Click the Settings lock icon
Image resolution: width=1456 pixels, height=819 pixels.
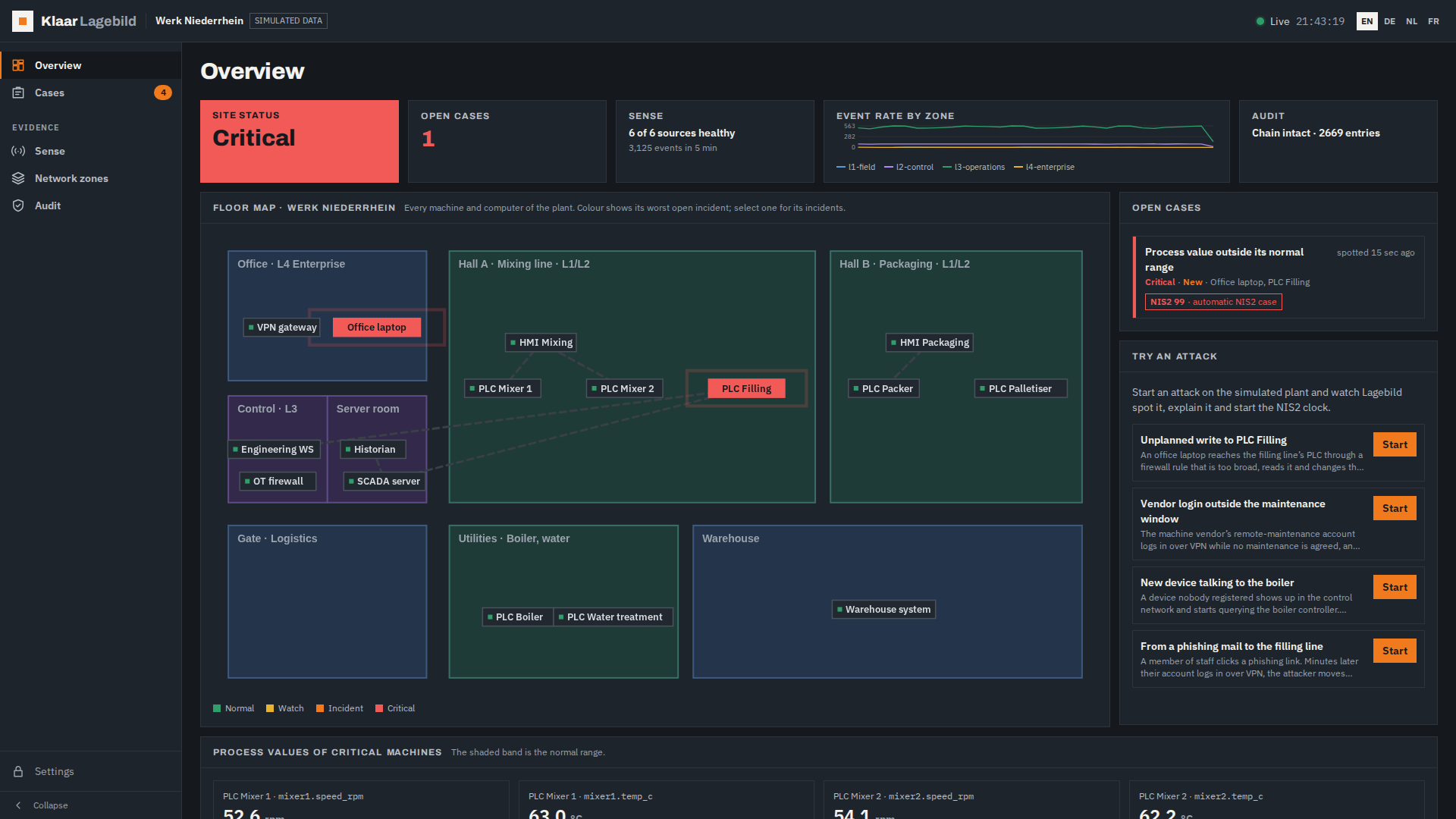click(x=18, y=771)
